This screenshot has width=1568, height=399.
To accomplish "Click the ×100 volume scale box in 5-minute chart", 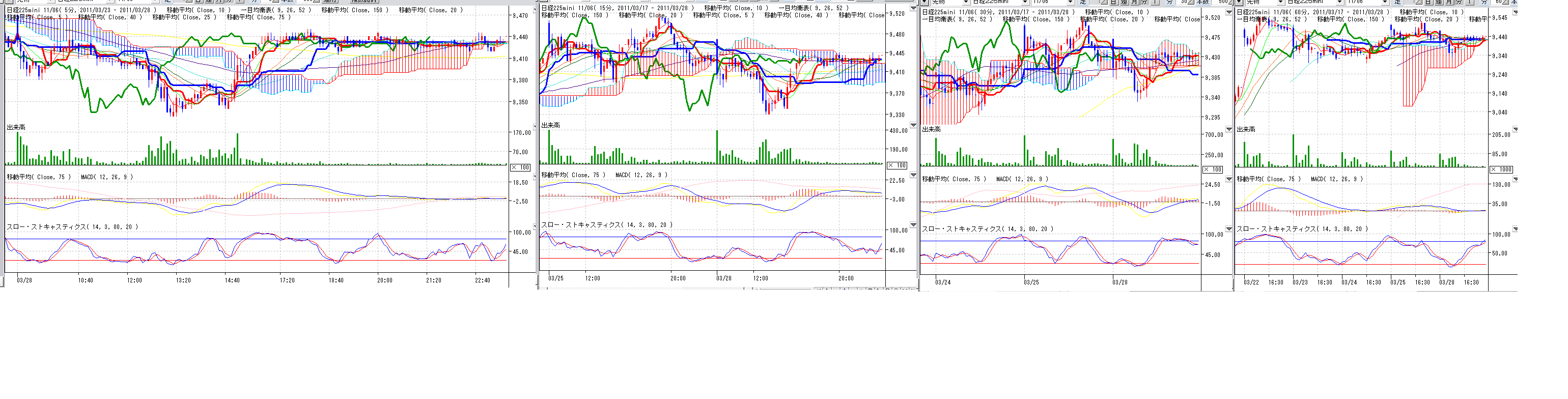I will click(x=520, y=167).
